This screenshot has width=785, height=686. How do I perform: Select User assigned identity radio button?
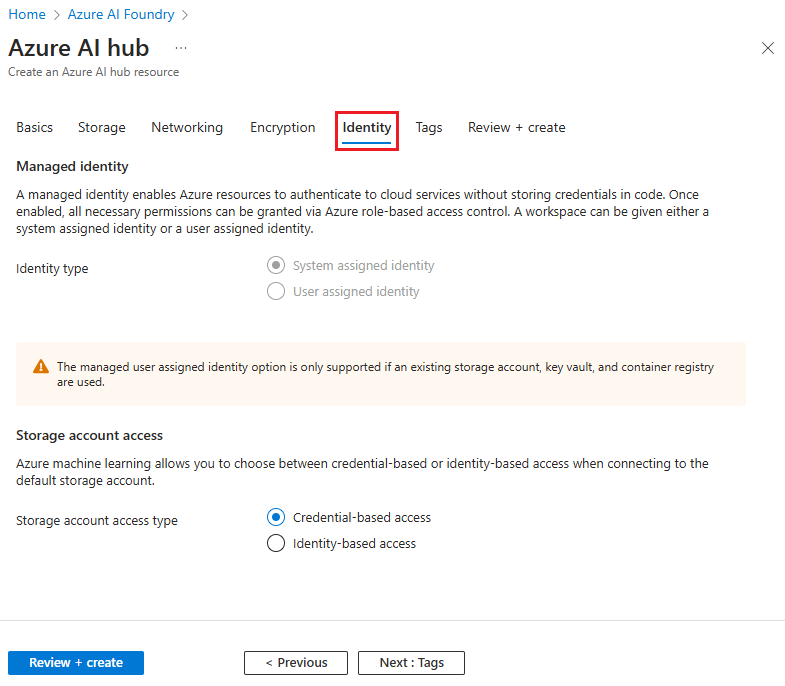[x=276, y=291]
